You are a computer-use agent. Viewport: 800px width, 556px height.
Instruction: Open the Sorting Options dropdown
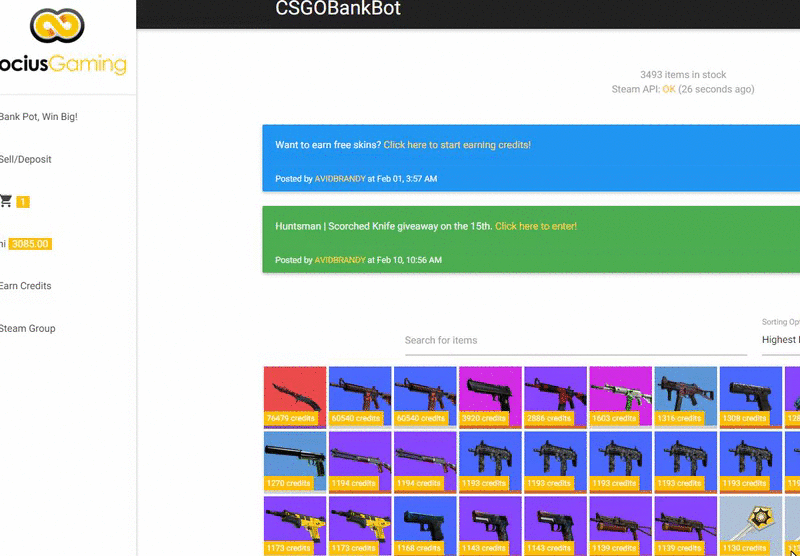pos(781,340)
